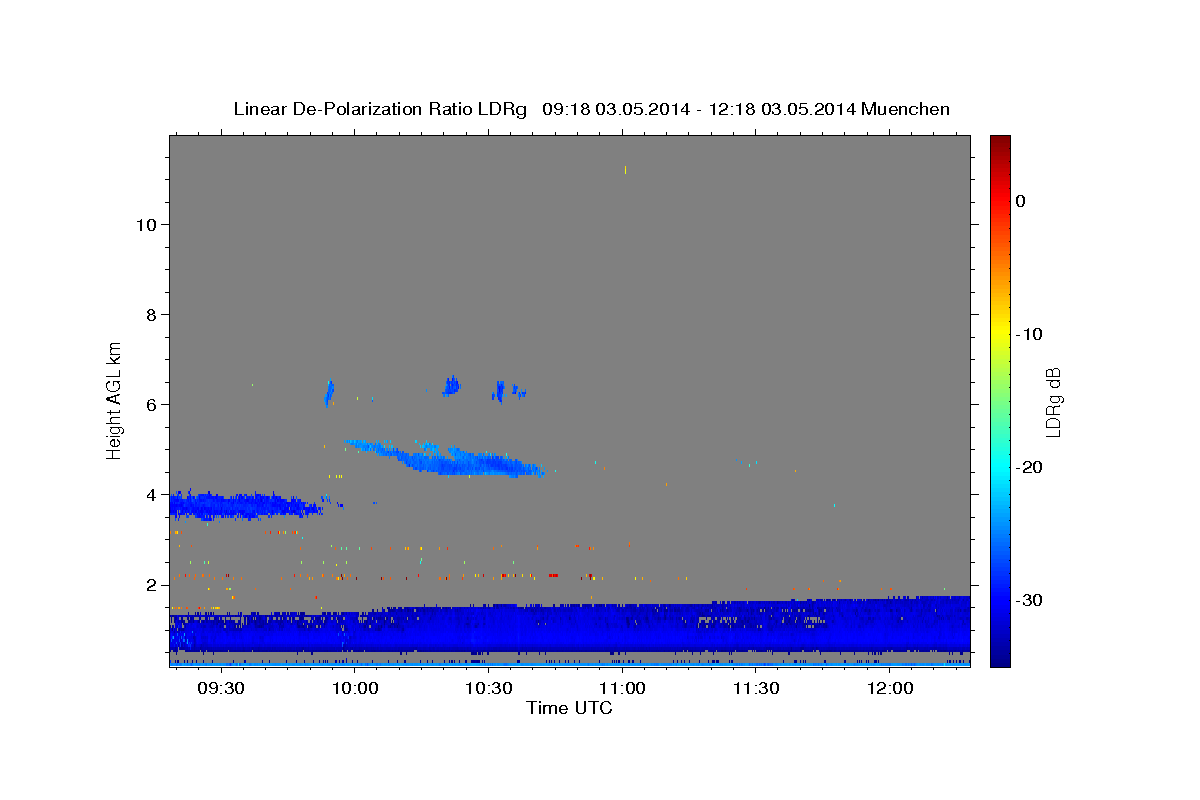Image resolution: width=1200 pixels, height=800 pixels.
Task: Click the dark red top of the colorbar
Action: point(1000,143)
